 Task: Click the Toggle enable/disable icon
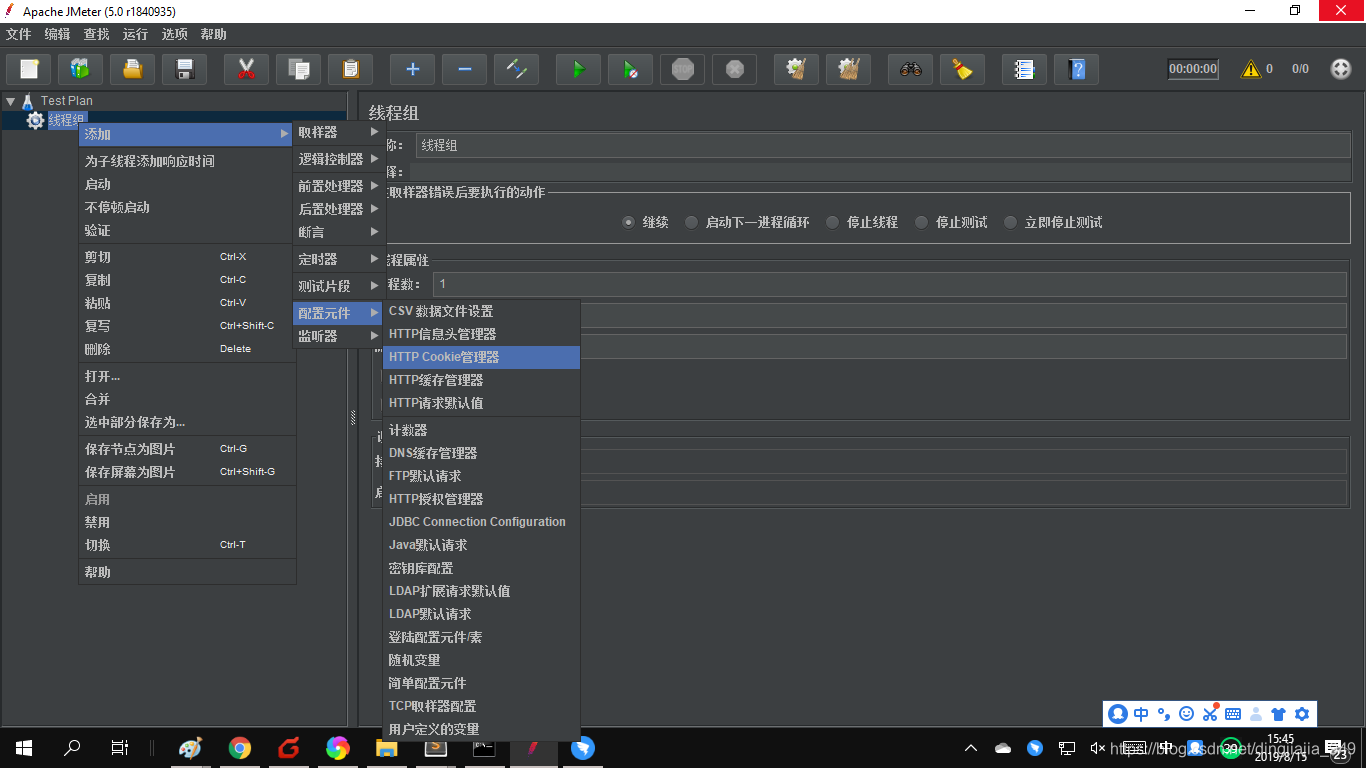click(x=516, y=69)
